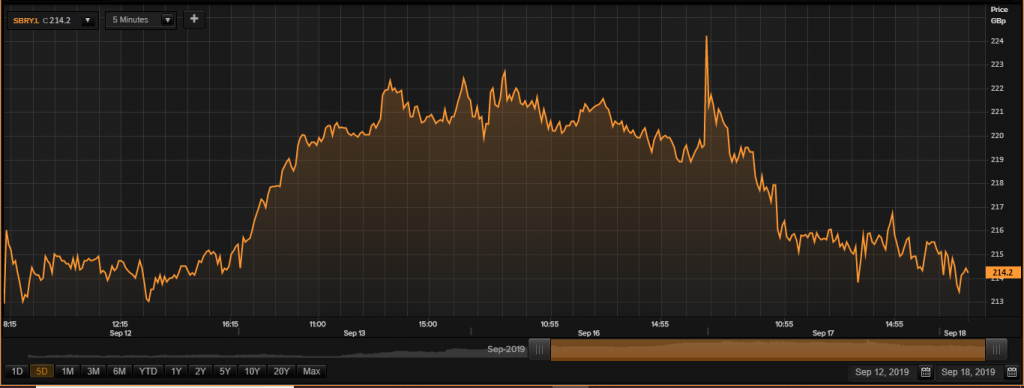Open the start date calendar icon

(x=925, y=372)
